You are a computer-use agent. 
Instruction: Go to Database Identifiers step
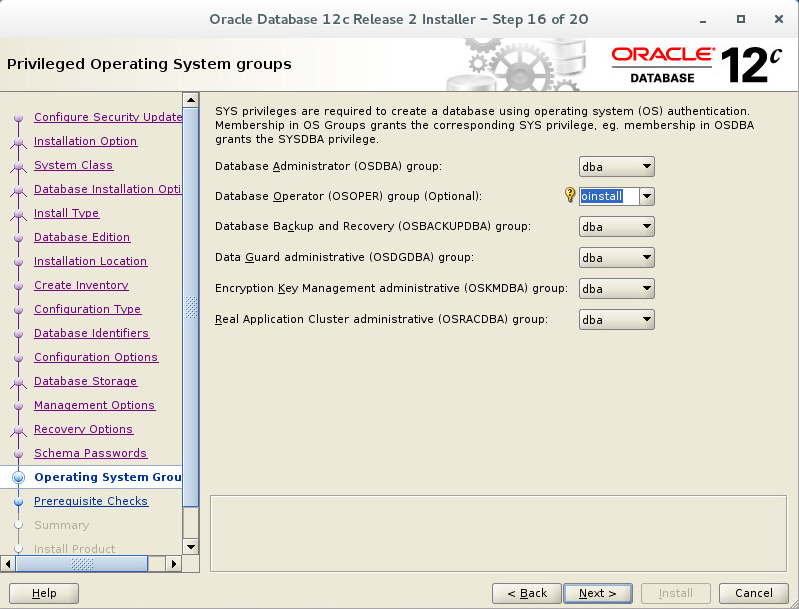coord(91,333)
